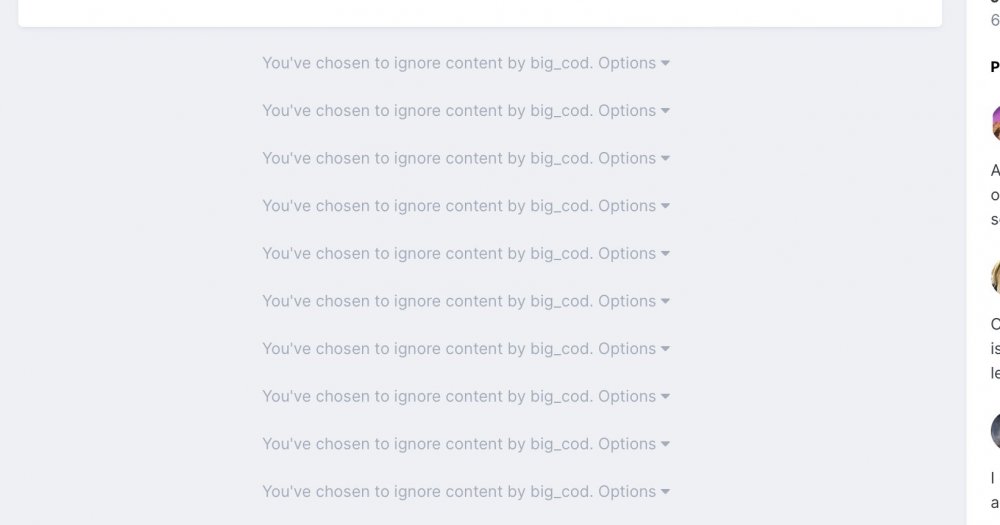Open Options menu on the eighth ignored post
Image resolution: width=1000 pixels, height=525 pixels.
coord(633,397)
